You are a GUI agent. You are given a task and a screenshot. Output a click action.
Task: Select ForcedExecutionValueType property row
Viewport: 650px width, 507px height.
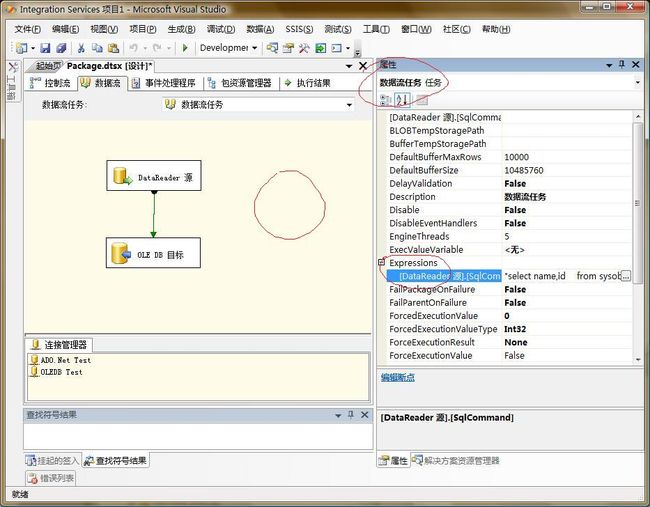coord(509,329)
